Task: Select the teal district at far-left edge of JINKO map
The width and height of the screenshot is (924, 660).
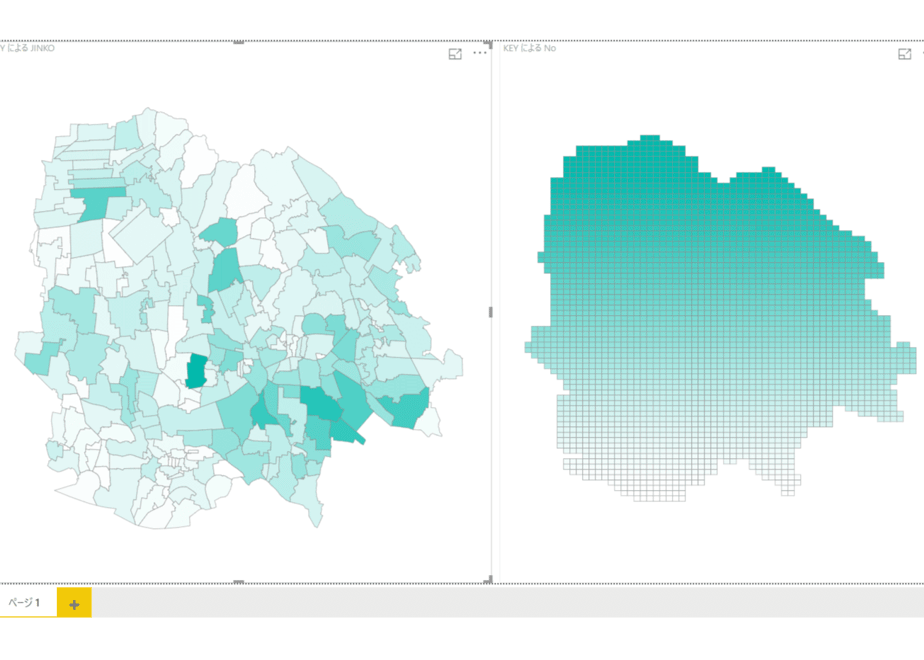Action: pyautogui.click(x=41, y=358)
